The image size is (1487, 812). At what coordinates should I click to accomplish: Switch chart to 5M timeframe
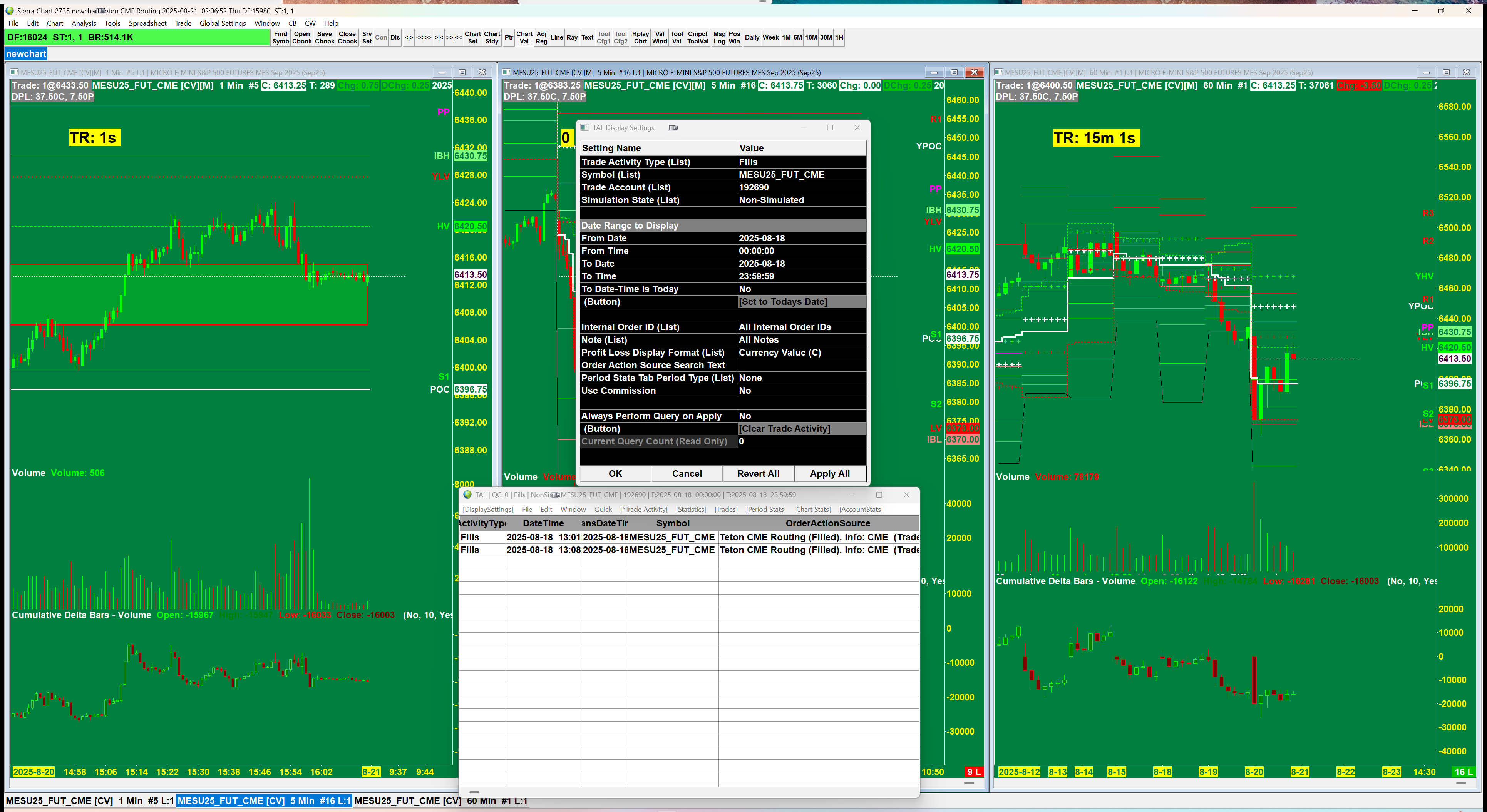click(x=798, y=37)
